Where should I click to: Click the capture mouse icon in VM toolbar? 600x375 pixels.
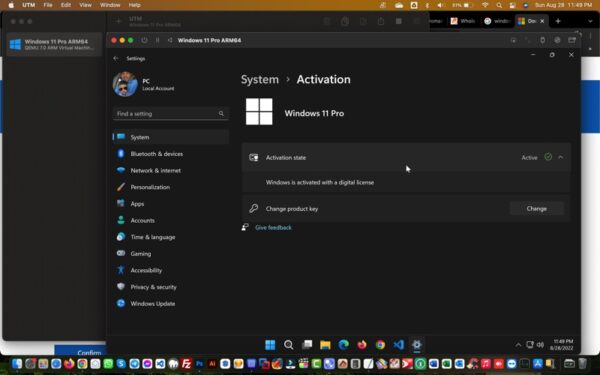pos(513,40)
